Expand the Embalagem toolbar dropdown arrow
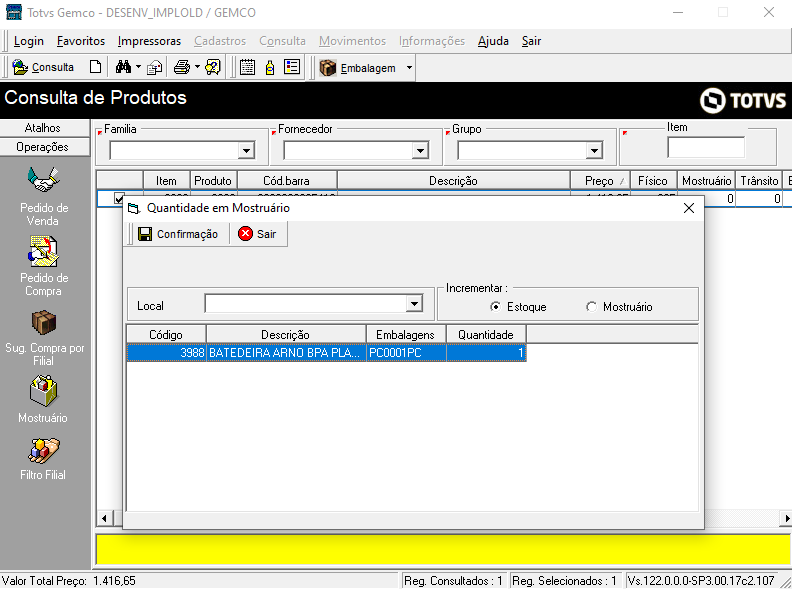 click(409, 68)
